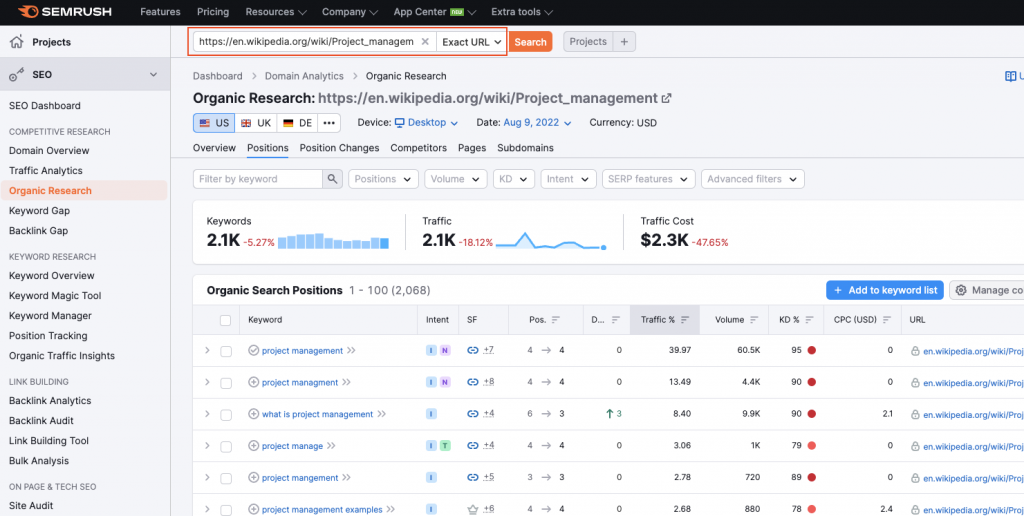Viewport: 1024px width, 516px height.
Task: Switch to the Overview tab
Action: pyautogui.click(x=214, y=148)
